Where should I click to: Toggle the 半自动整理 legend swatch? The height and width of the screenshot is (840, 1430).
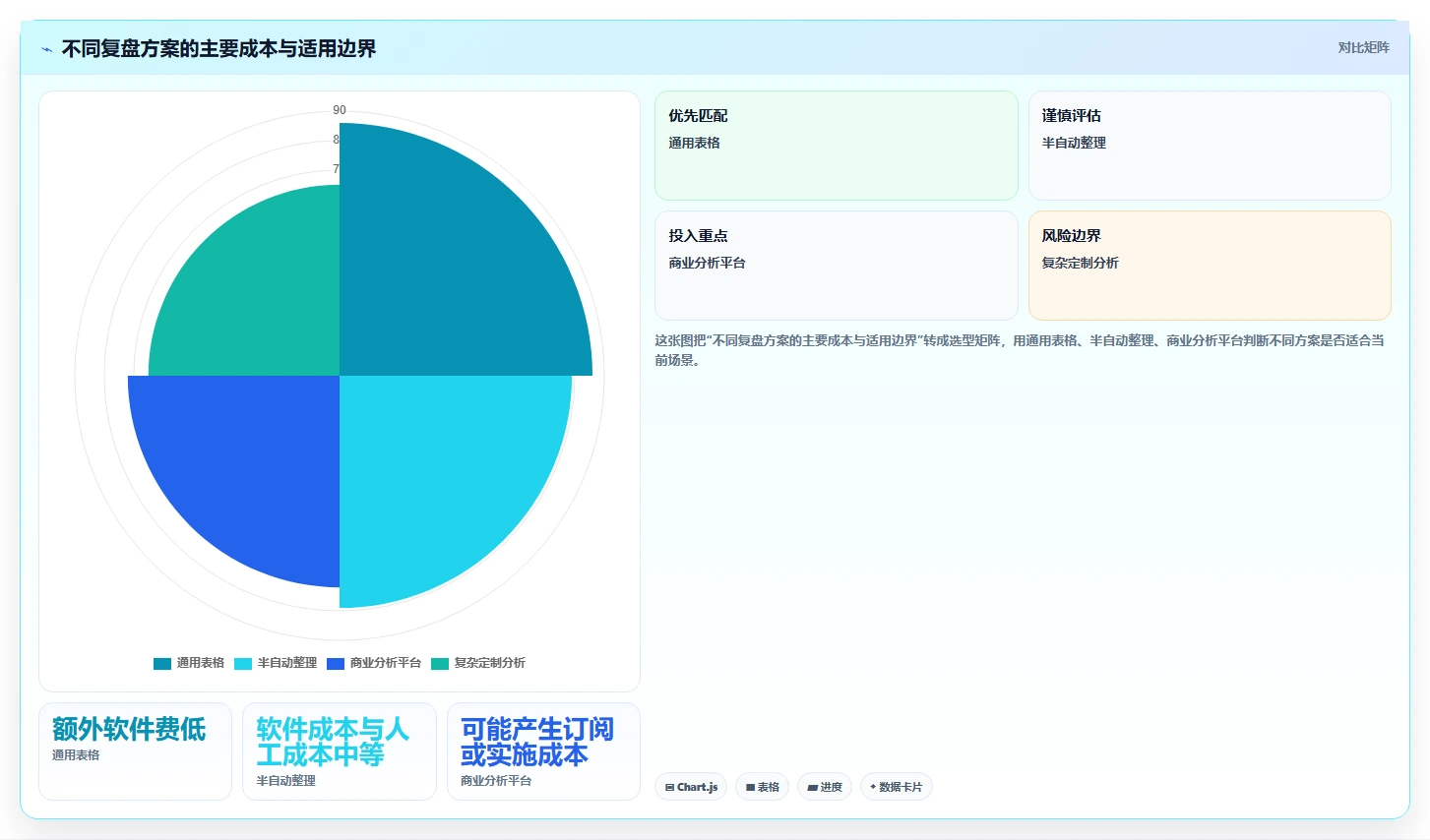pos(243,663)
